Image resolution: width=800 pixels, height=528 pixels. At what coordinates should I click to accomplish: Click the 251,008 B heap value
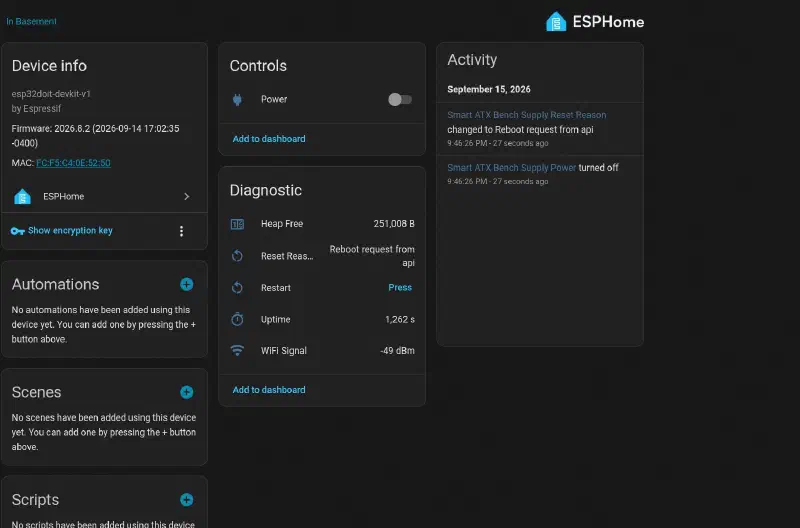click(x=394, y=224)
